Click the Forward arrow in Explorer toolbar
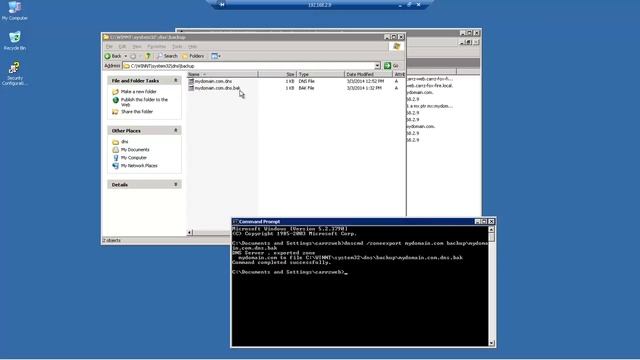 133,56
